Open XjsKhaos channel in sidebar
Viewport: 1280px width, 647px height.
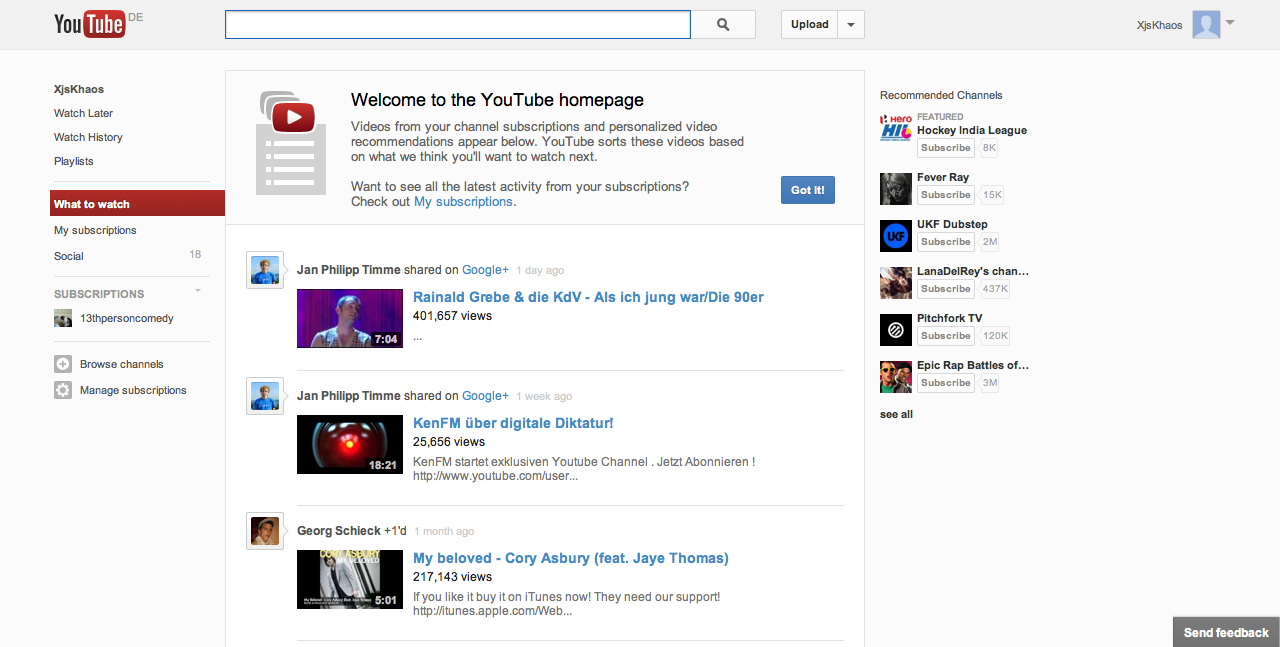79,89
